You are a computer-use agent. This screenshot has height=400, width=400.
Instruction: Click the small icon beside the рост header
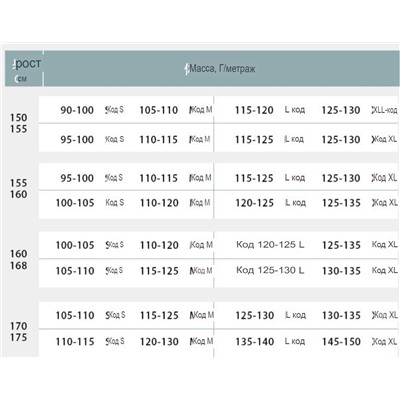click(x=14, y=65)
